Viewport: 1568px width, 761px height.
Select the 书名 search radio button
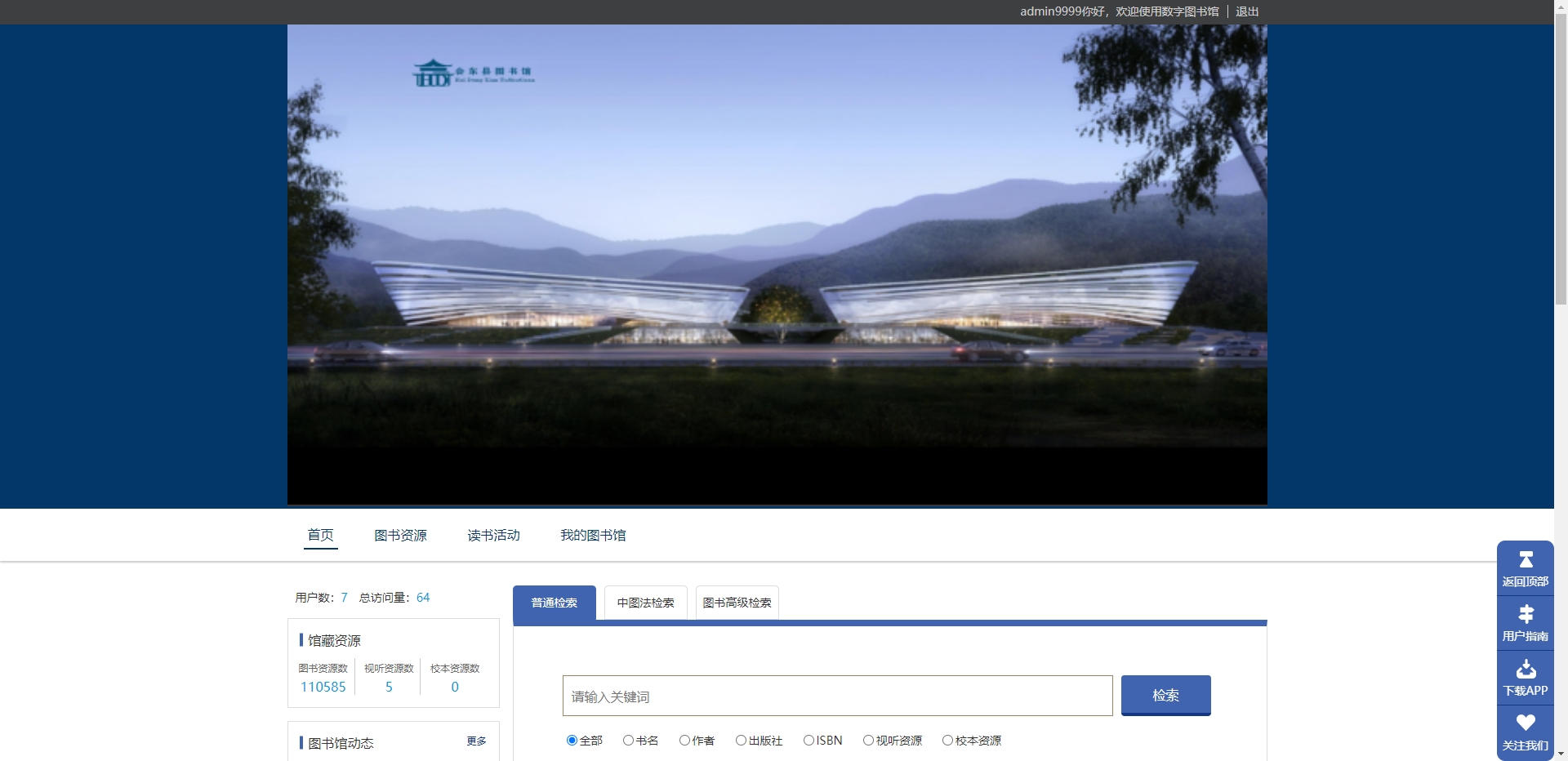click(628, 741)
